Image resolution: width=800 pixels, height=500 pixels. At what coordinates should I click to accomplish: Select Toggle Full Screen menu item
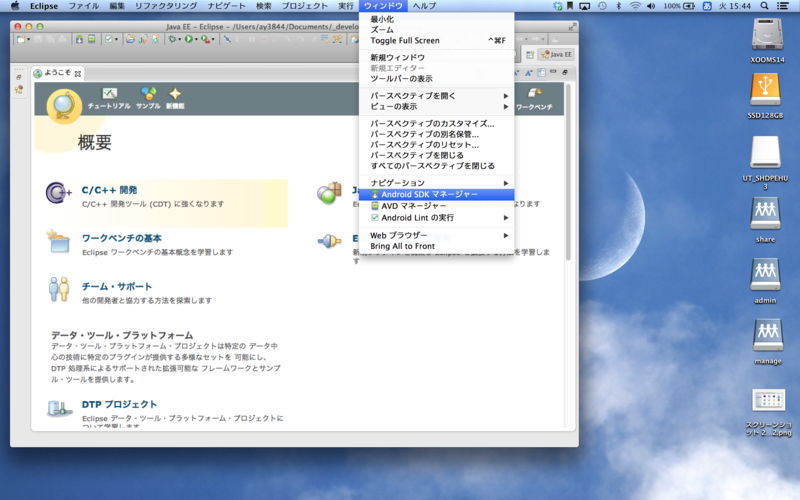tap(436, 41)
